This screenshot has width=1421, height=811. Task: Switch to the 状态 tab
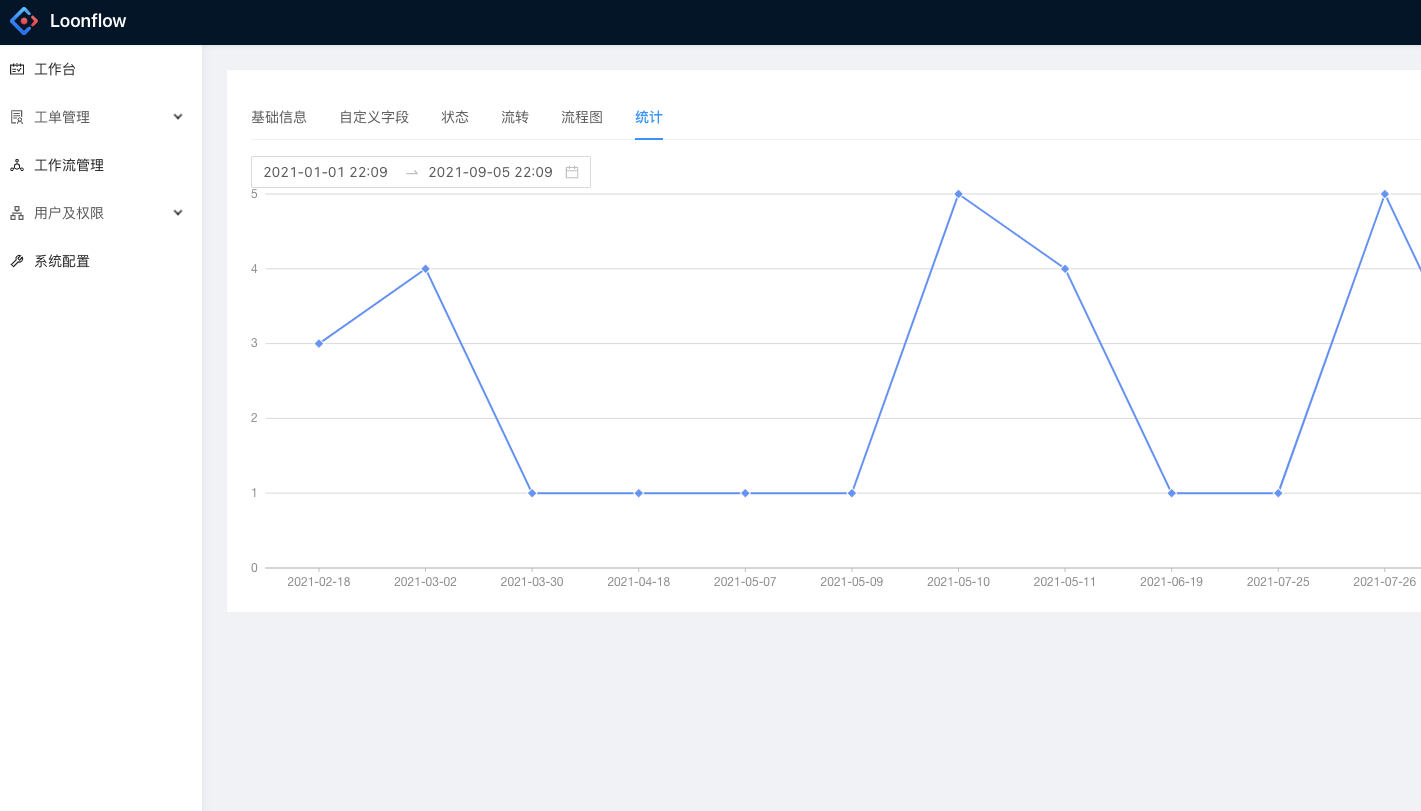tap(455, 117)
